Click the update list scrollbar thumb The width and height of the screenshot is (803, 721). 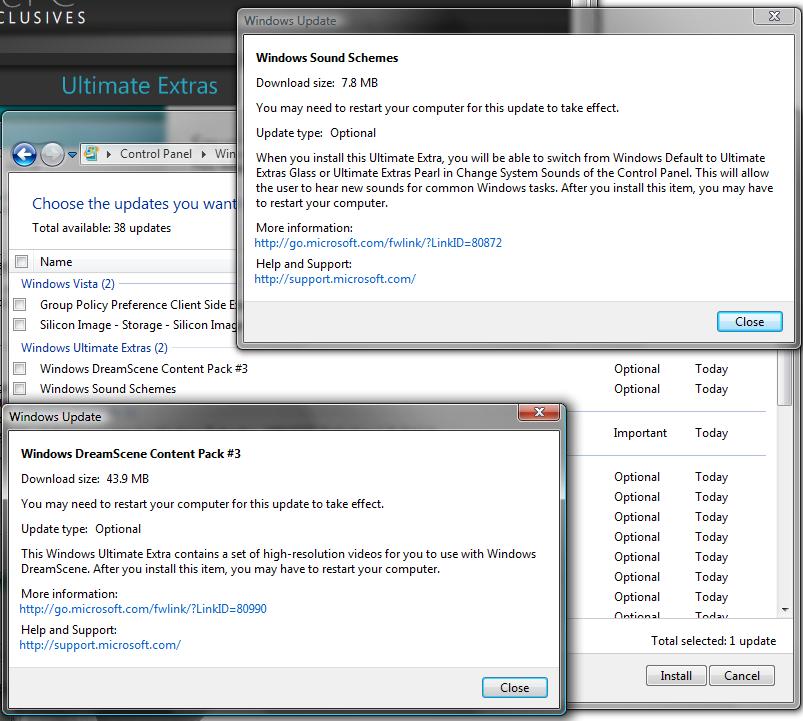click(784, 379)
